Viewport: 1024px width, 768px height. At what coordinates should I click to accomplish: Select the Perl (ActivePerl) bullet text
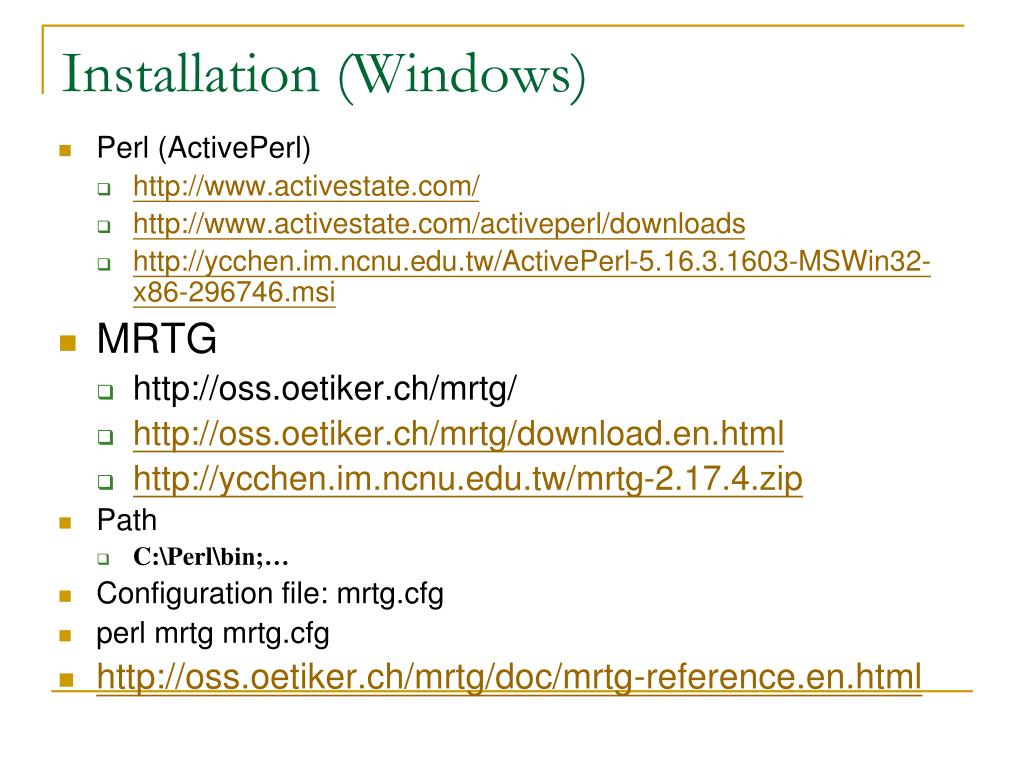click(204, 148)
